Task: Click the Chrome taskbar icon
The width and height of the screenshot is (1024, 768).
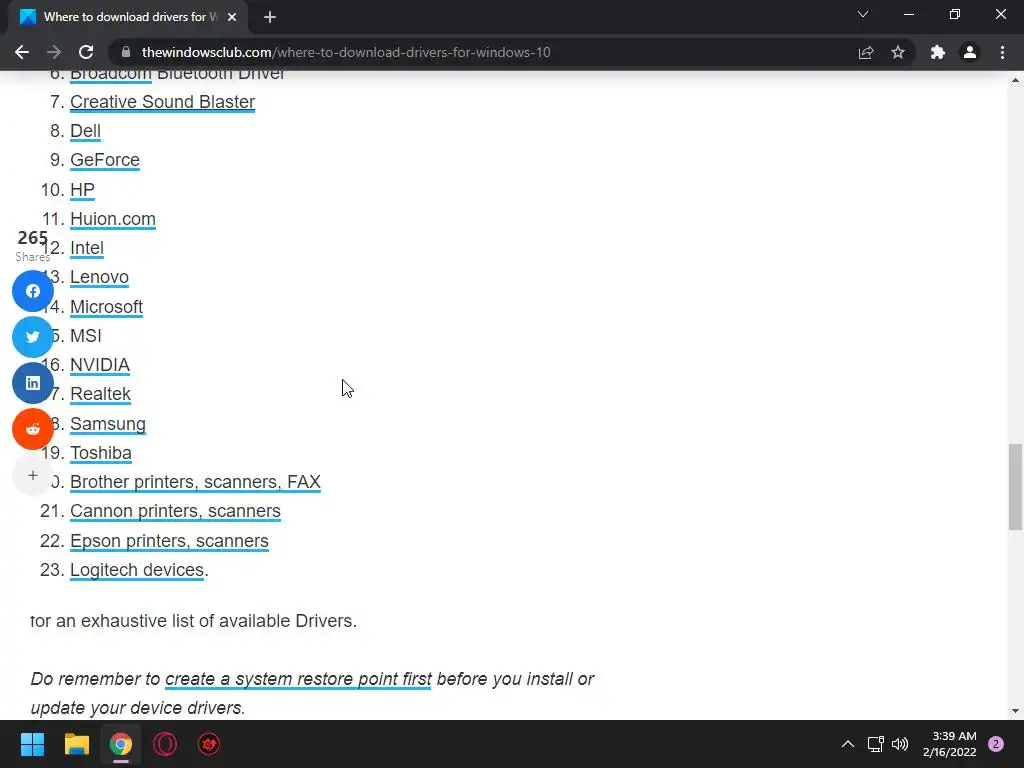Action: (x=121, y=744)
